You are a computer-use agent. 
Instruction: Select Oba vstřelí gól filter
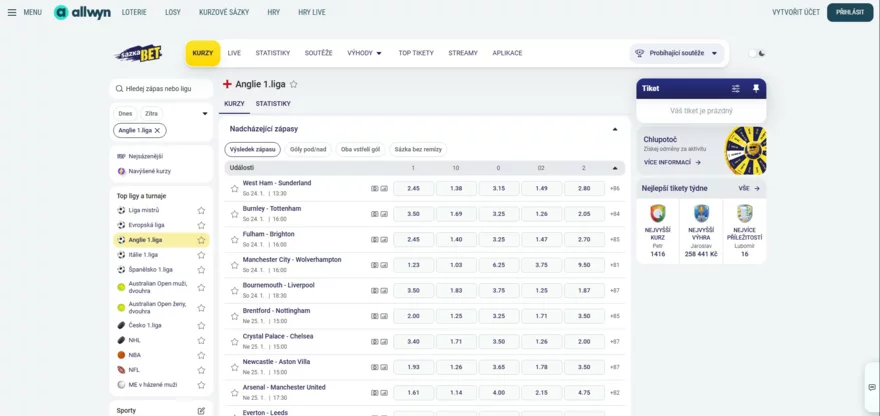point(360,149)
